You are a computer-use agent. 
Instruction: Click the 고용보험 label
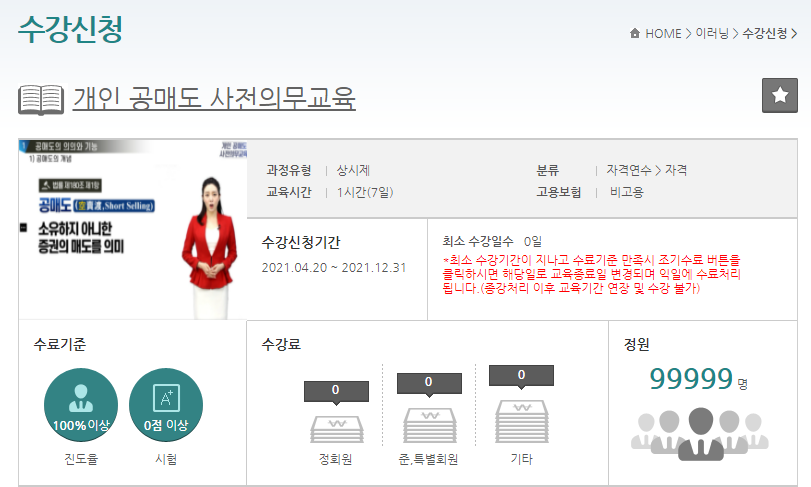point(559,192)
